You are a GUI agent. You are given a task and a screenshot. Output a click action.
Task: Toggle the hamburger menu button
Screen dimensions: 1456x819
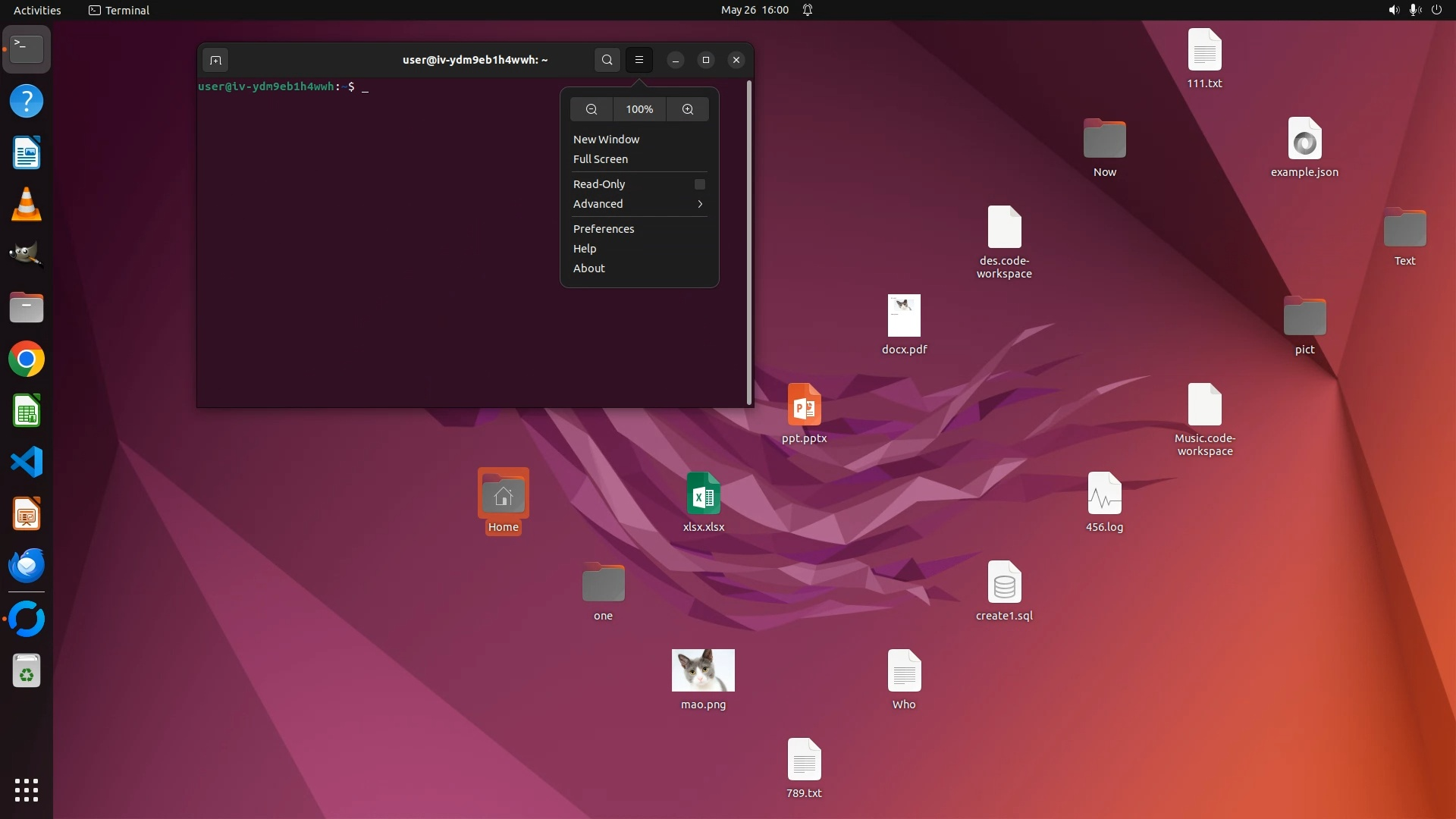[x=639, y=60]
